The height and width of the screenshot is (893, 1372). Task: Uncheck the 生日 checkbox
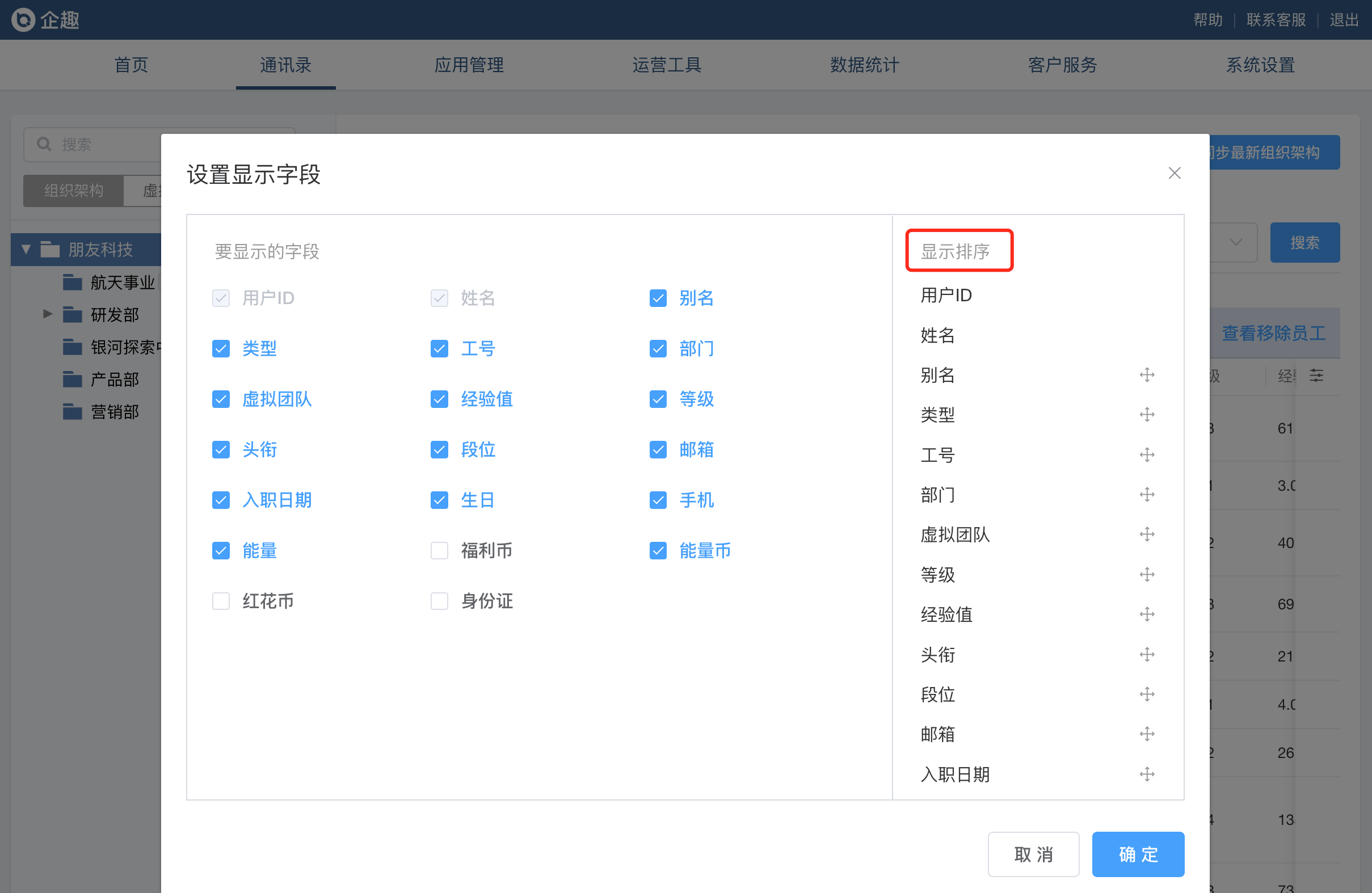[x=439, y=500]
